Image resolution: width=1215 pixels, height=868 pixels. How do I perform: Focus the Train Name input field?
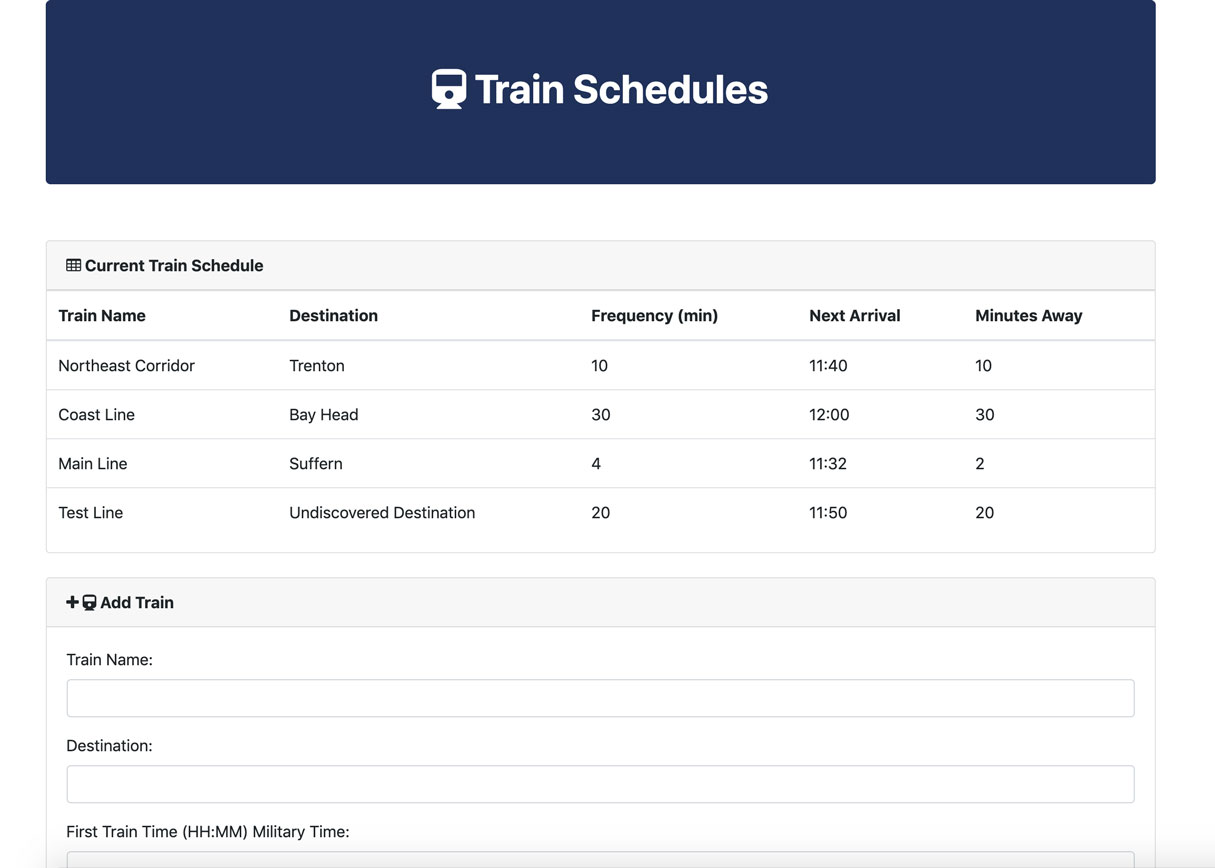click(600, 698)
